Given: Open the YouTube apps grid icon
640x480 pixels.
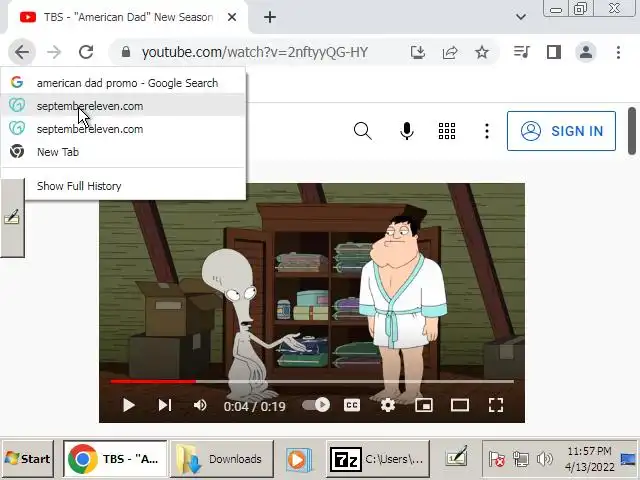Looking at the screenshot, I should 447,131.
